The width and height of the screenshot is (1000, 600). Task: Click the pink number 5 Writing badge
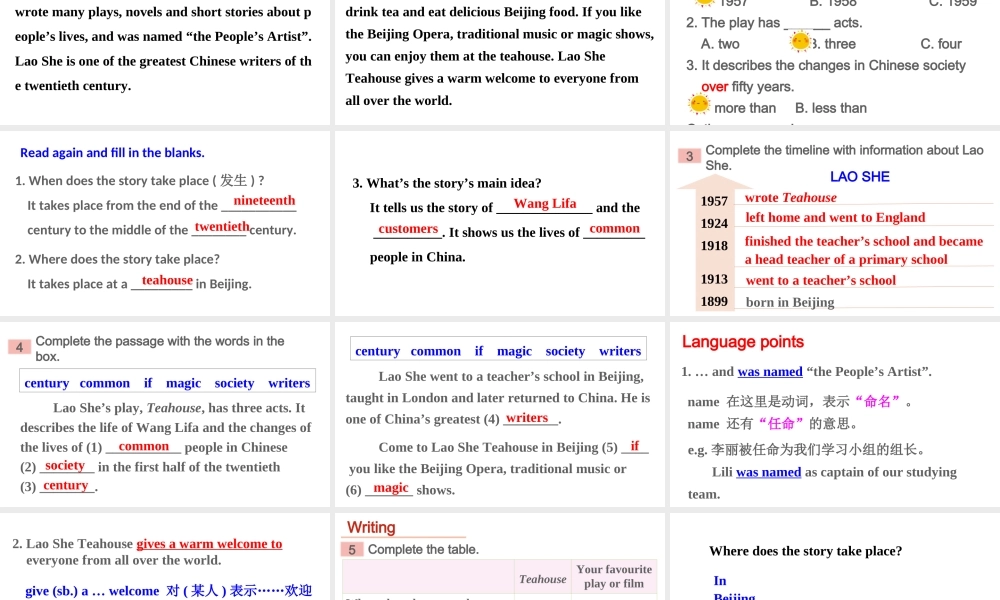(x=352, y=549)
